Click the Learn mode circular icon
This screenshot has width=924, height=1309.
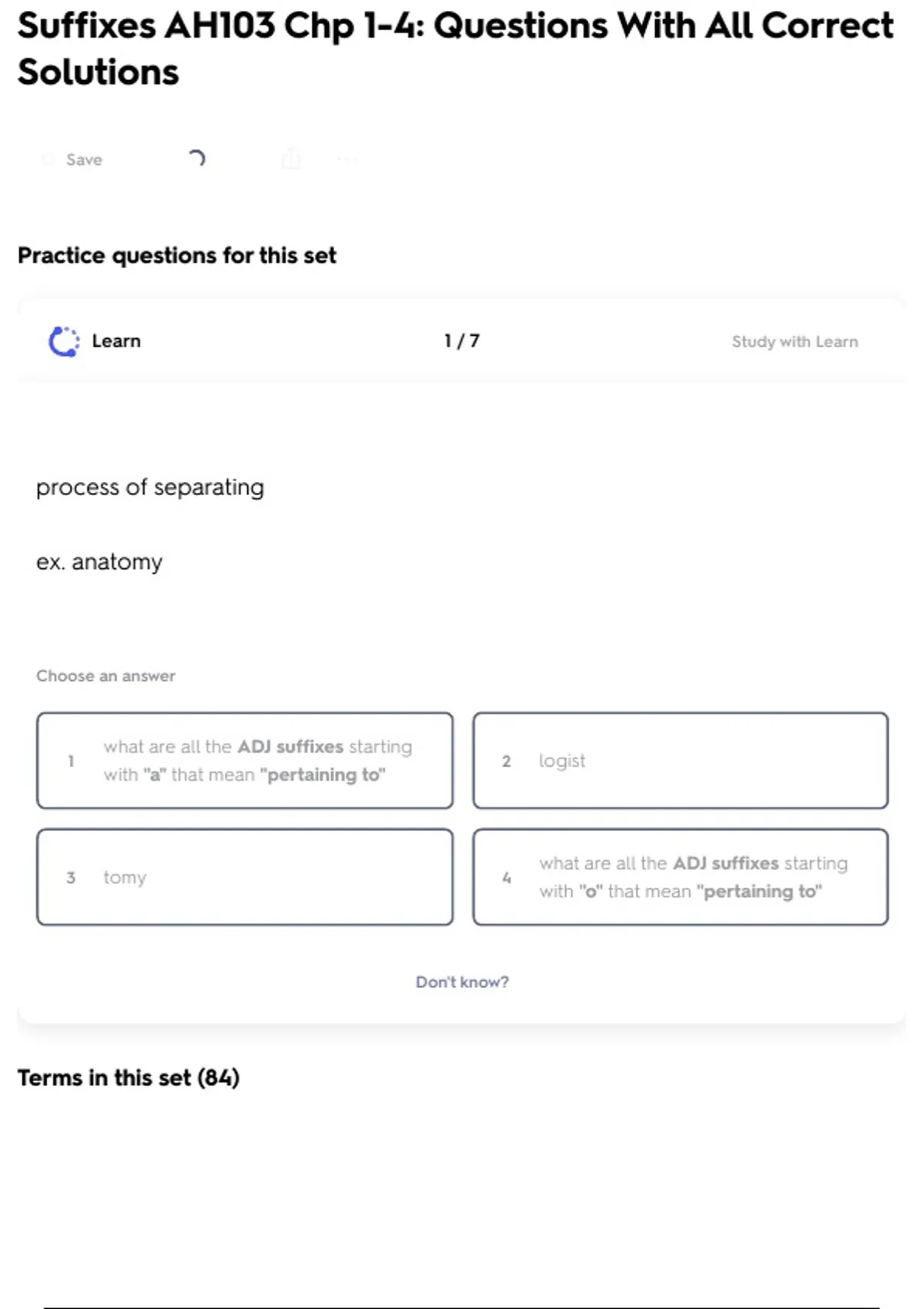(x=64, y=341)
